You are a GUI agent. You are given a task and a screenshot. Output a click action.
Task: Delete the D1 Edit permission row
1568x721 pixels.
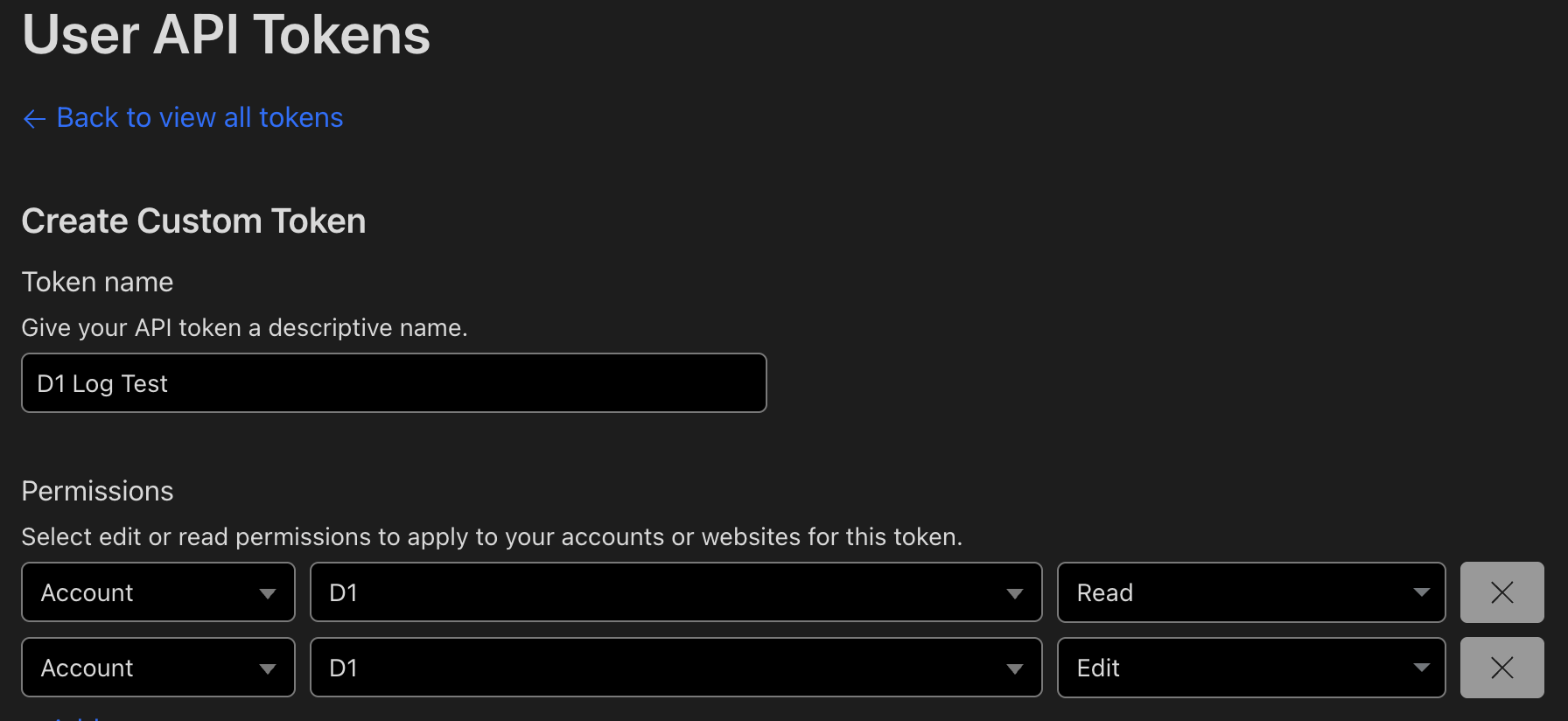click(1501, 668)
